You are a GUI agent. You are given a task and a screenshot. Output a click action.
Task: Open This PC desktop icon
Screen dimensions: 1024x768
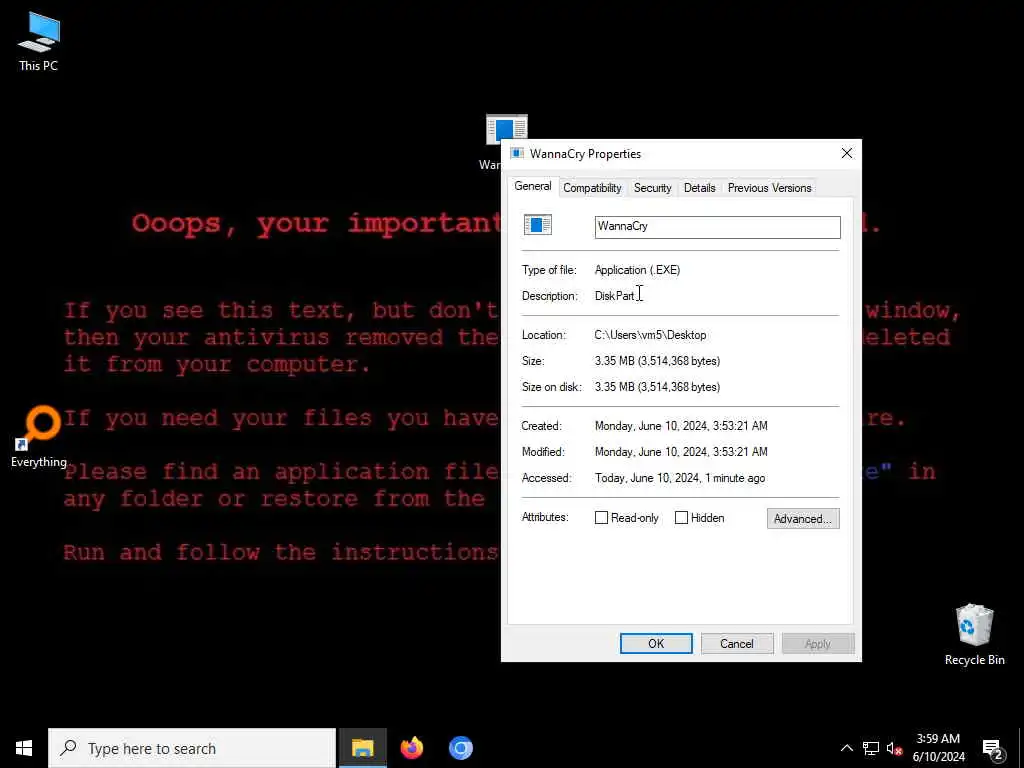(39, 41)
